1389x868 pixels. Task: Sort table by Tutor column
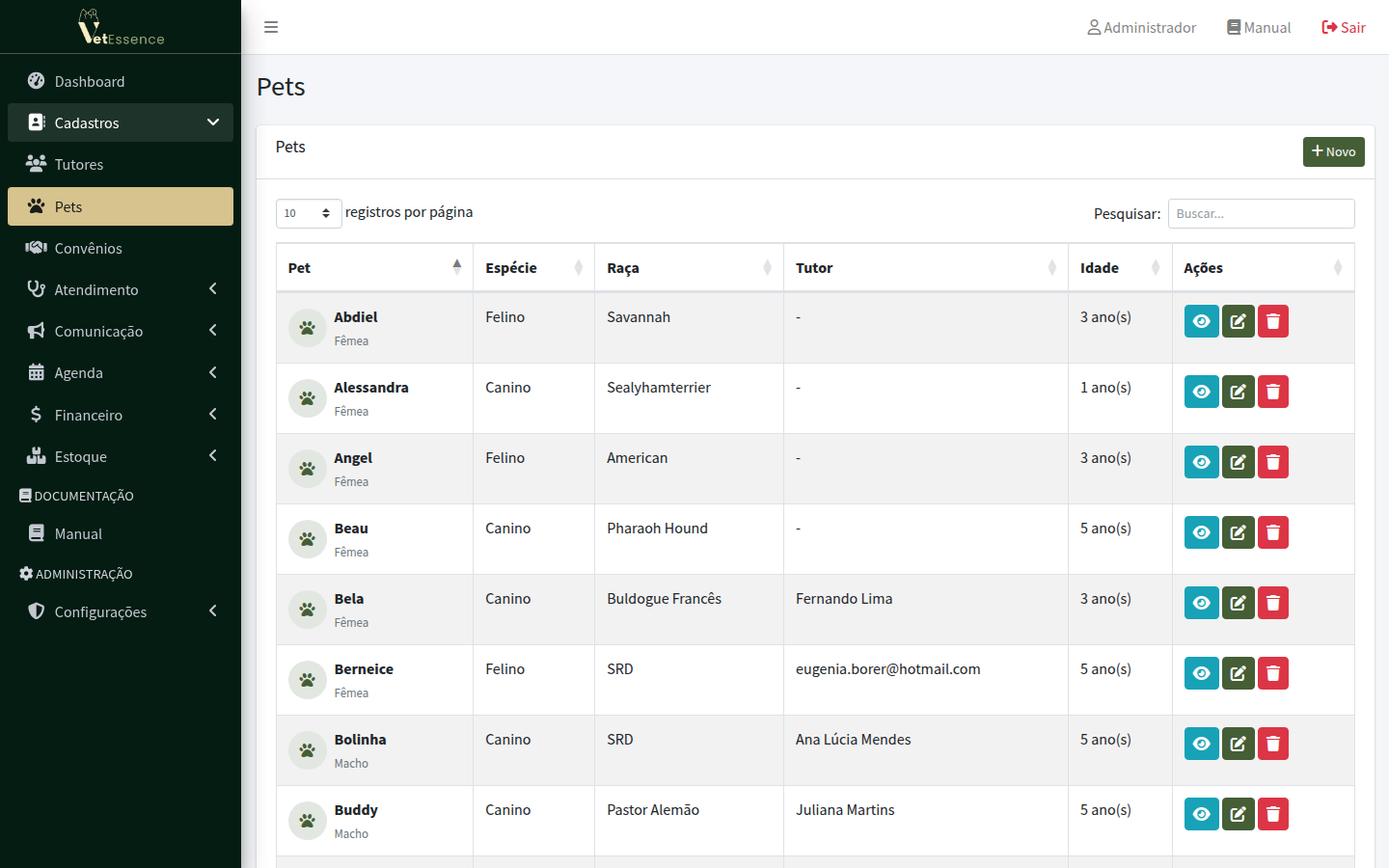click(x=926, y=267)
